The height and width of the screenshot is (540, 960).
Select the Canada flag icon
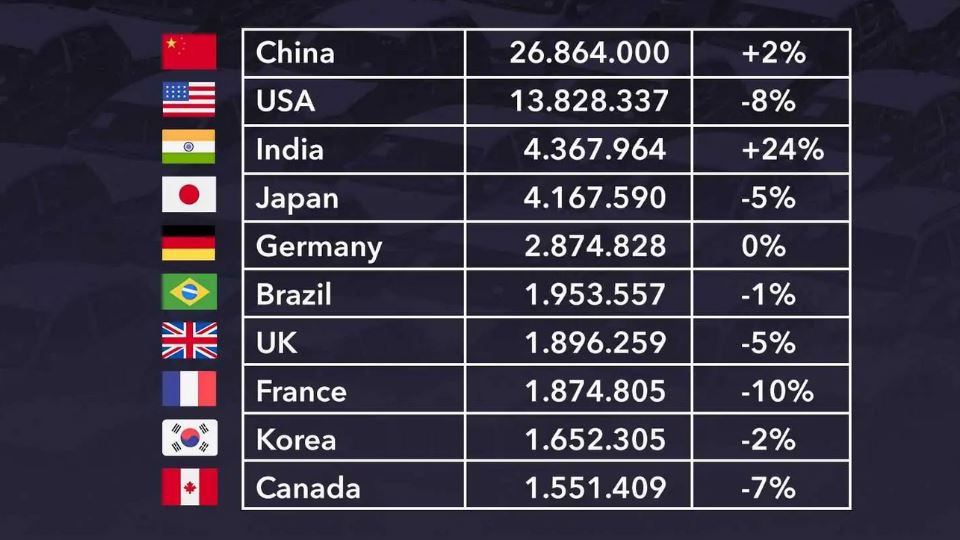(x=189, y=487)
